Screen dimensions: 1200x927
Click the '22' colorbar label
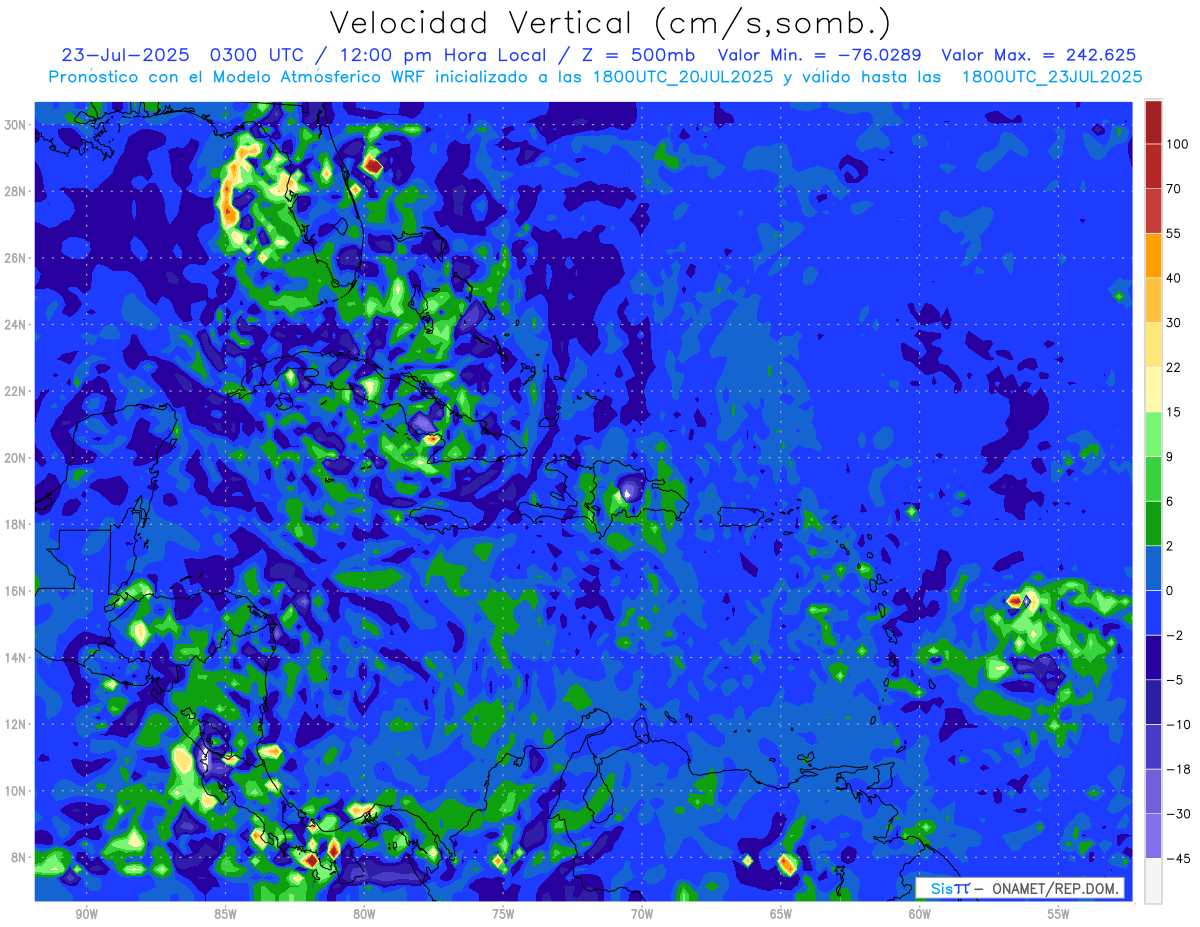[x=1174, y=367]
